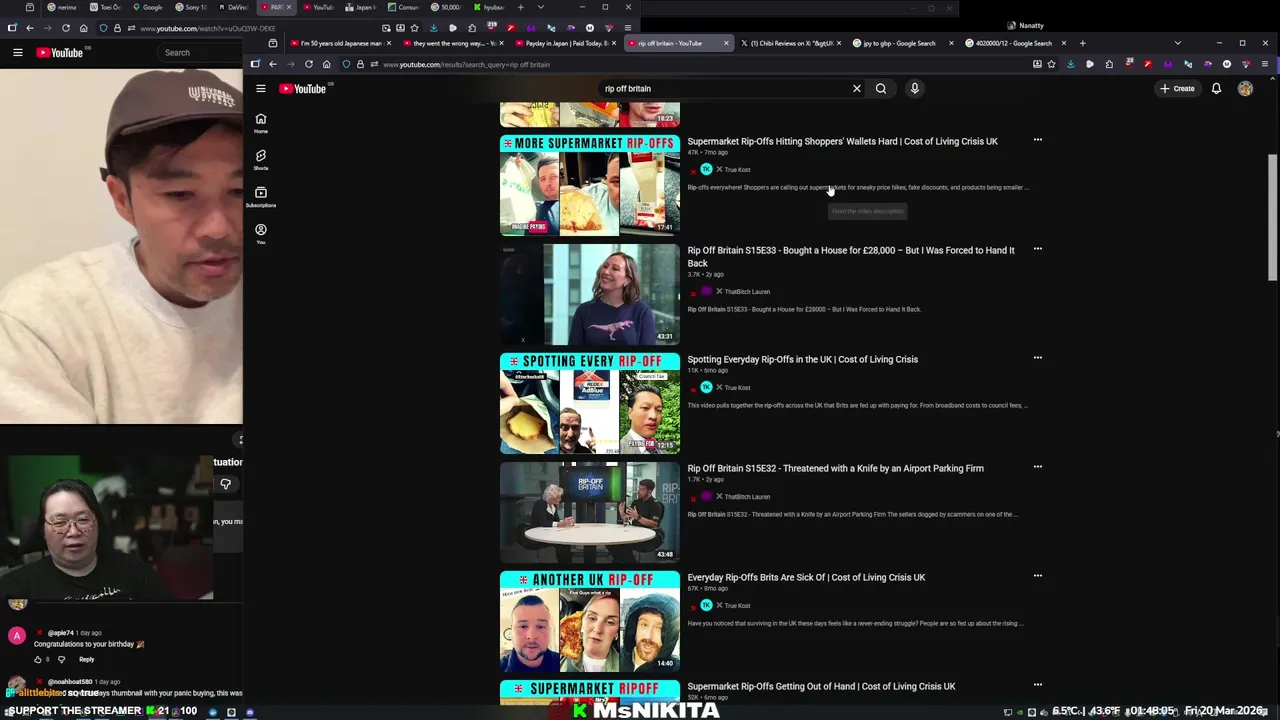Switch to 'they went the wrong way' tab
The height and width of the screenshot is (720, 1280).
(x=451, y=43)
